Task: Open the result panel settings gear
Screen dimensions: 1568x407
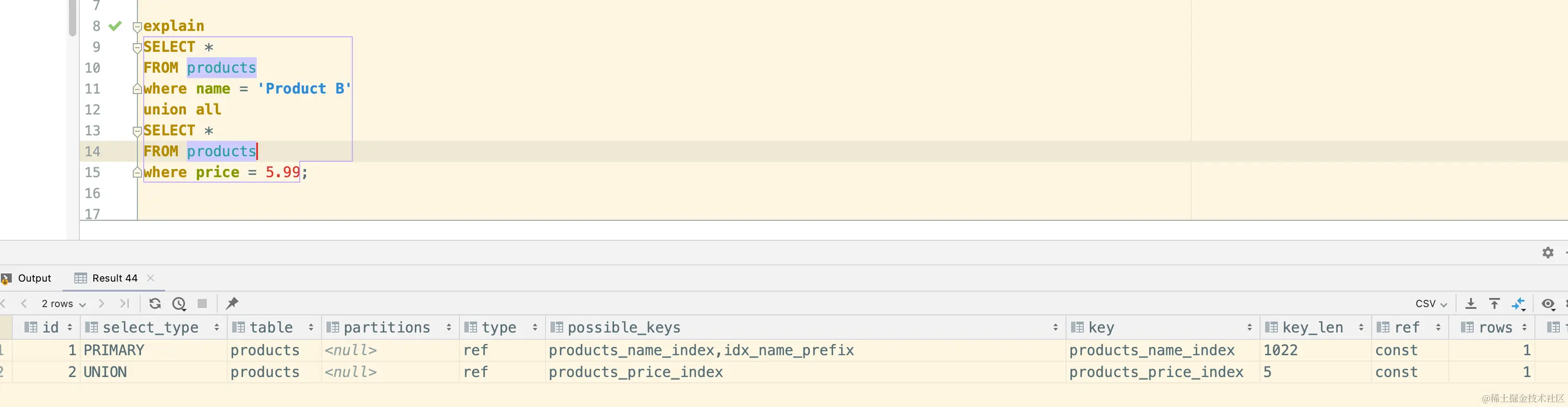Action: 1548,252
